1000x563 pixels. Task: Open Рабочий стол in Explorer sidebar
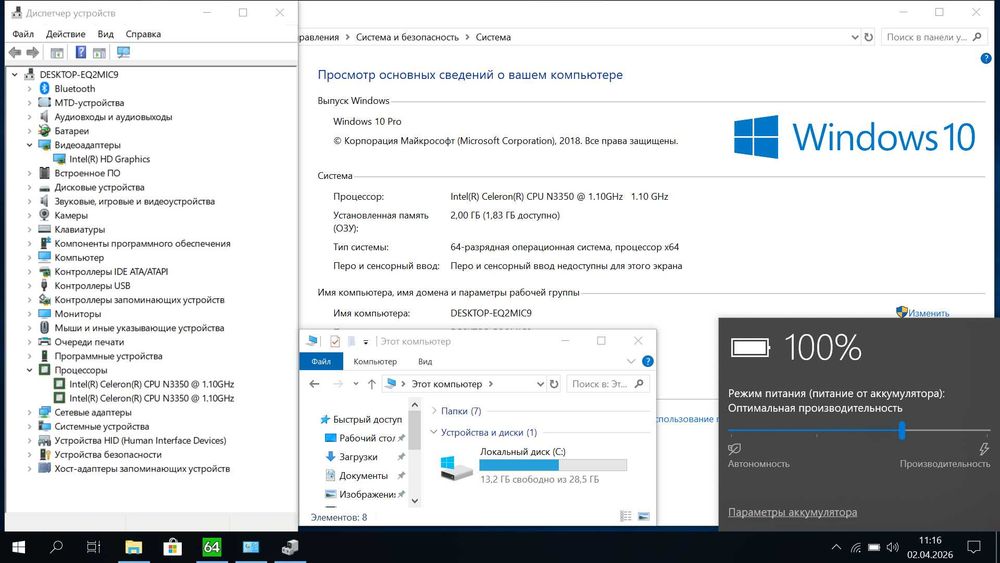click(x=365, y=438)
